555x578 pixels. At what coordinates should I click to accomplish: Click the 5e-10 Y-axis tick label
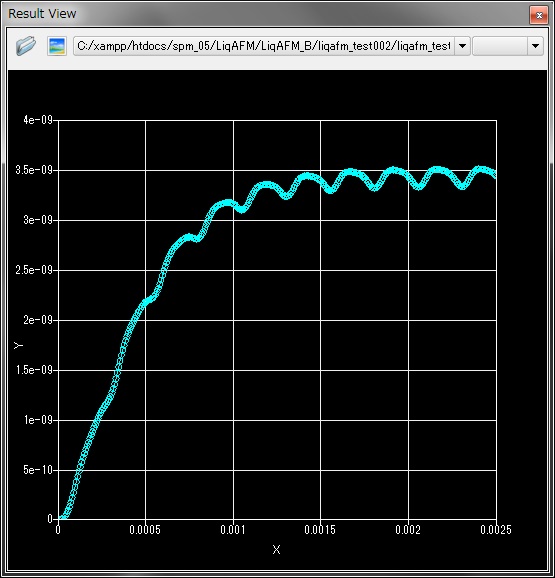(x=38, y=470)
